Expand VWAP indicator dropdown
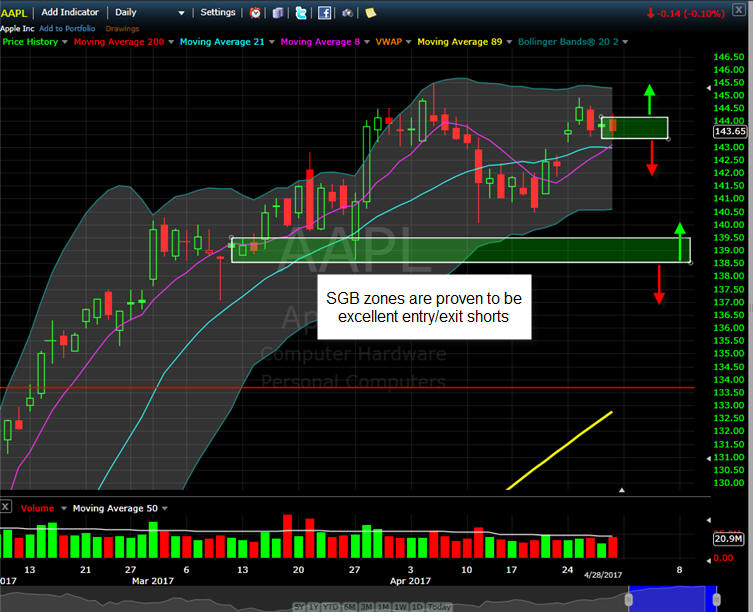Image resolution: width=753 pixels, height=612 pixels. coord(409,42)
